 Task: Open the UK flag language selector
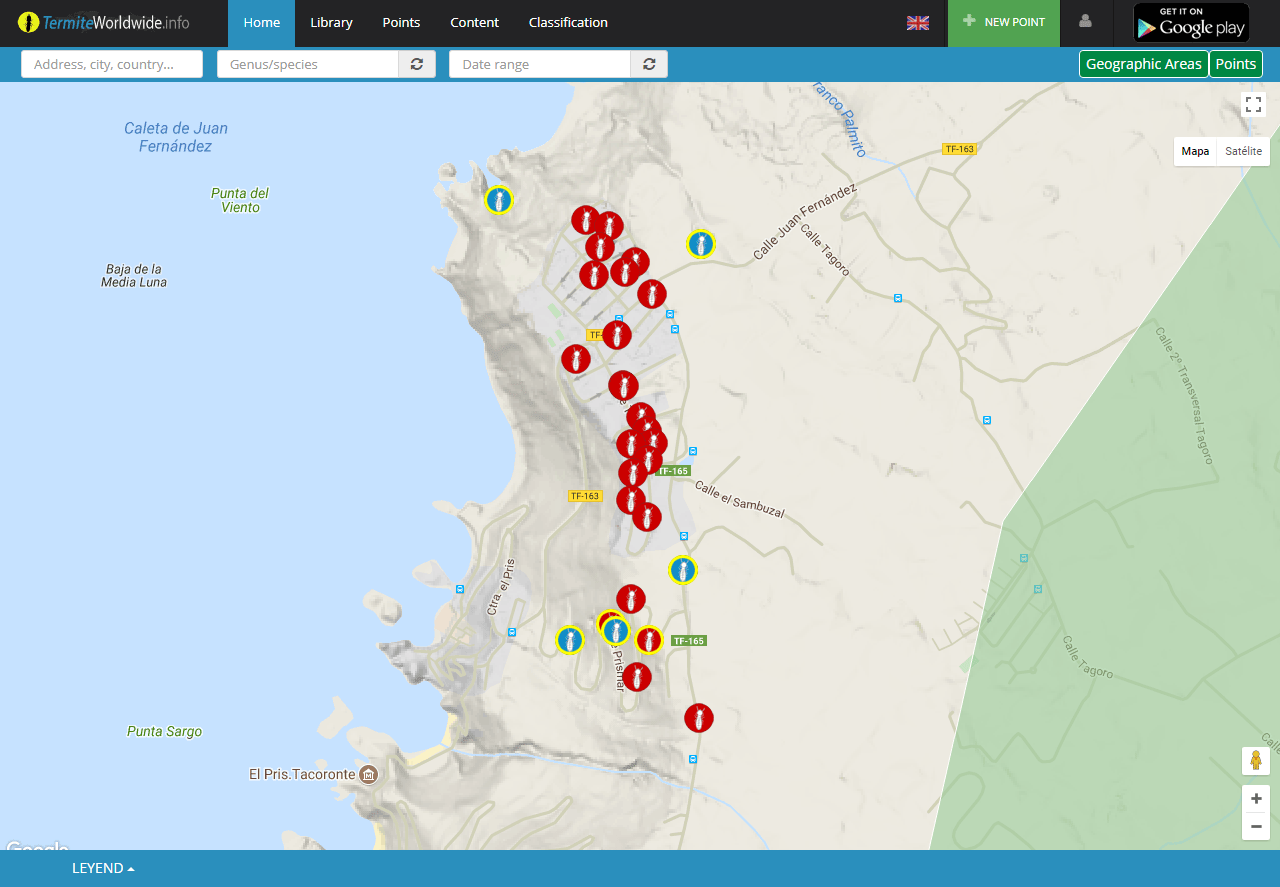917,23
